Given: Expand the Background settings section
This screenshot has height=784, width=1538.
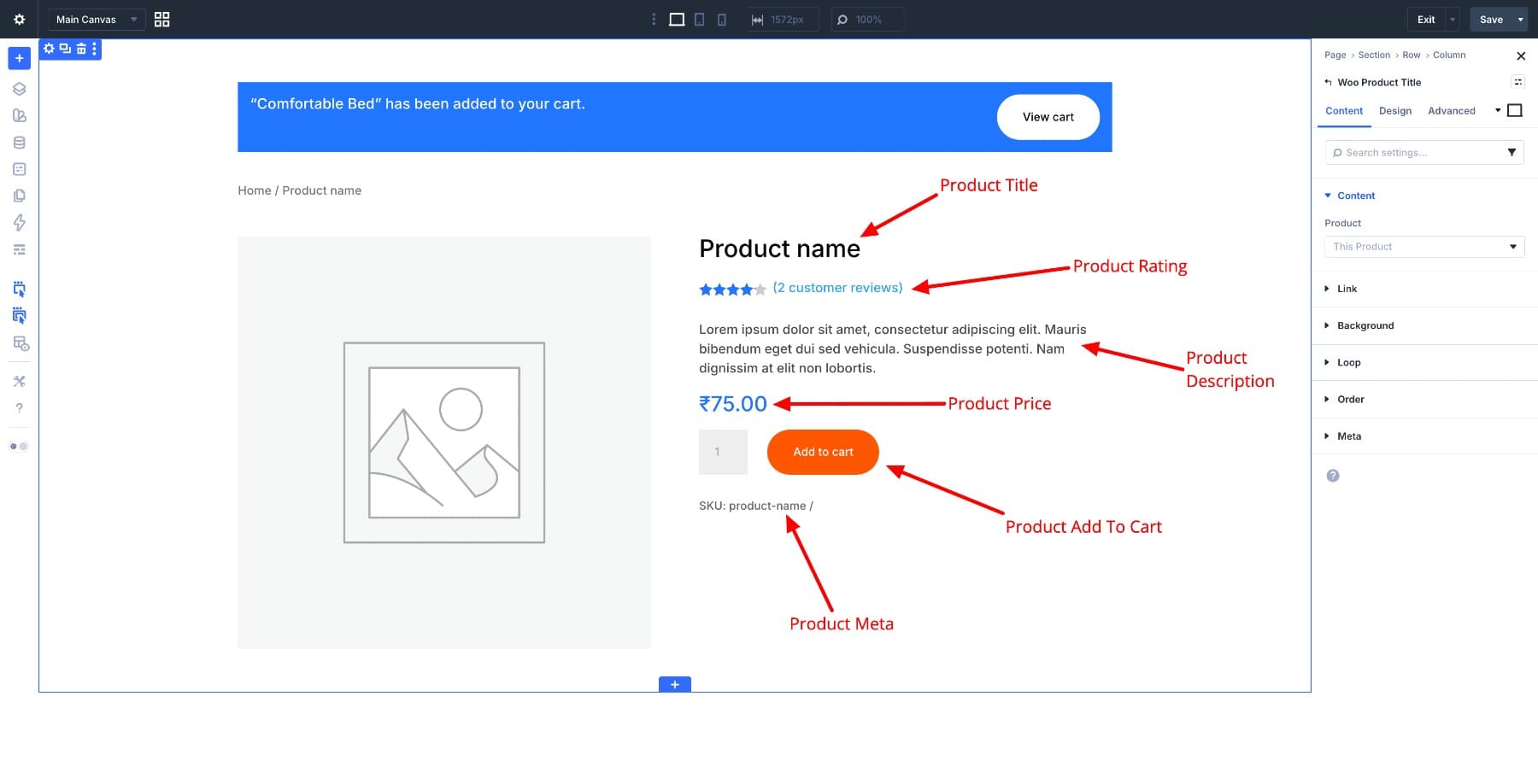Looking at the screenshot, I should click(1364, 325).
